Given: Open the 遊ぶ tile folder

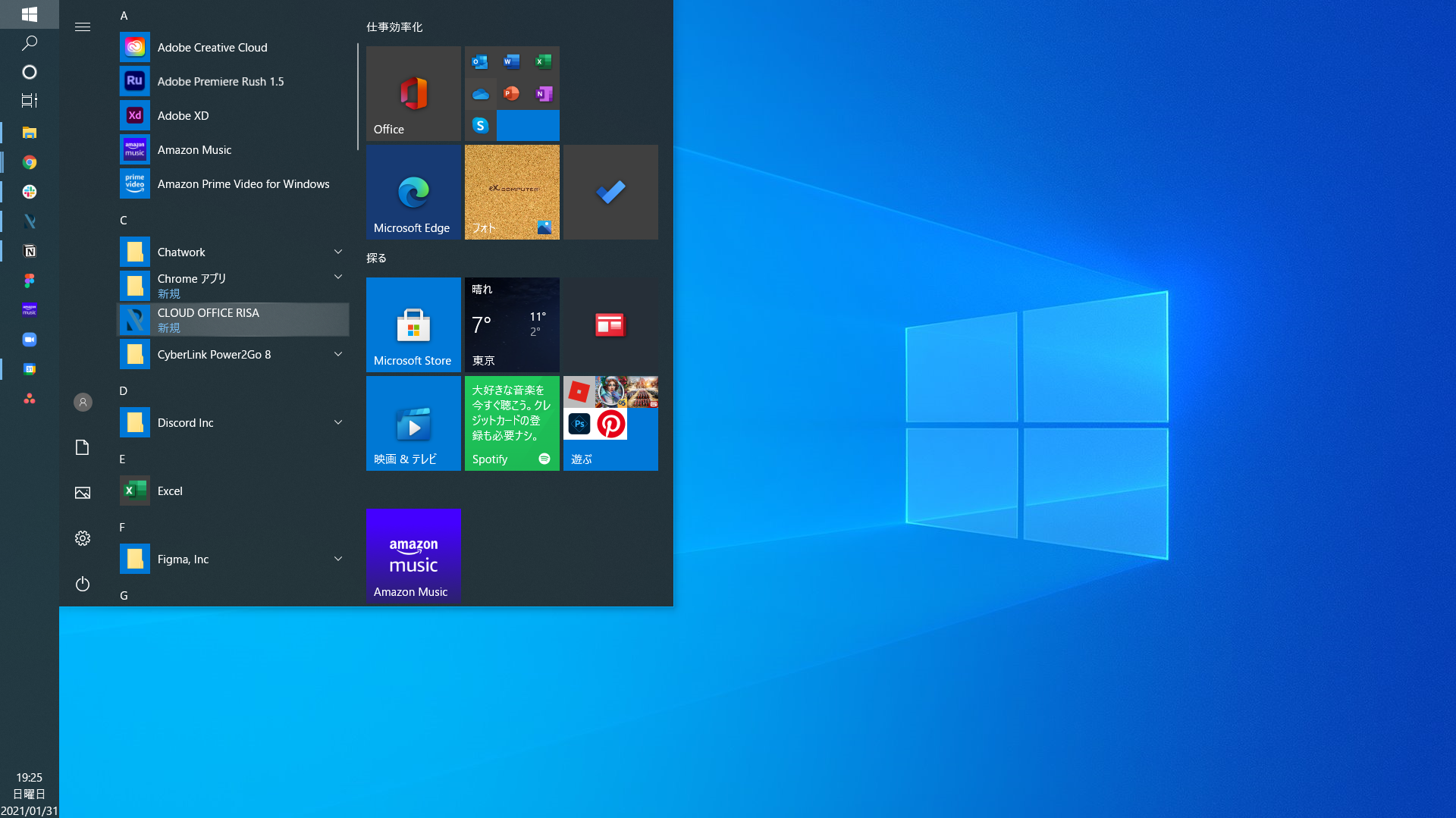Looking at the screenshot, I should click(x=610, y=423).
